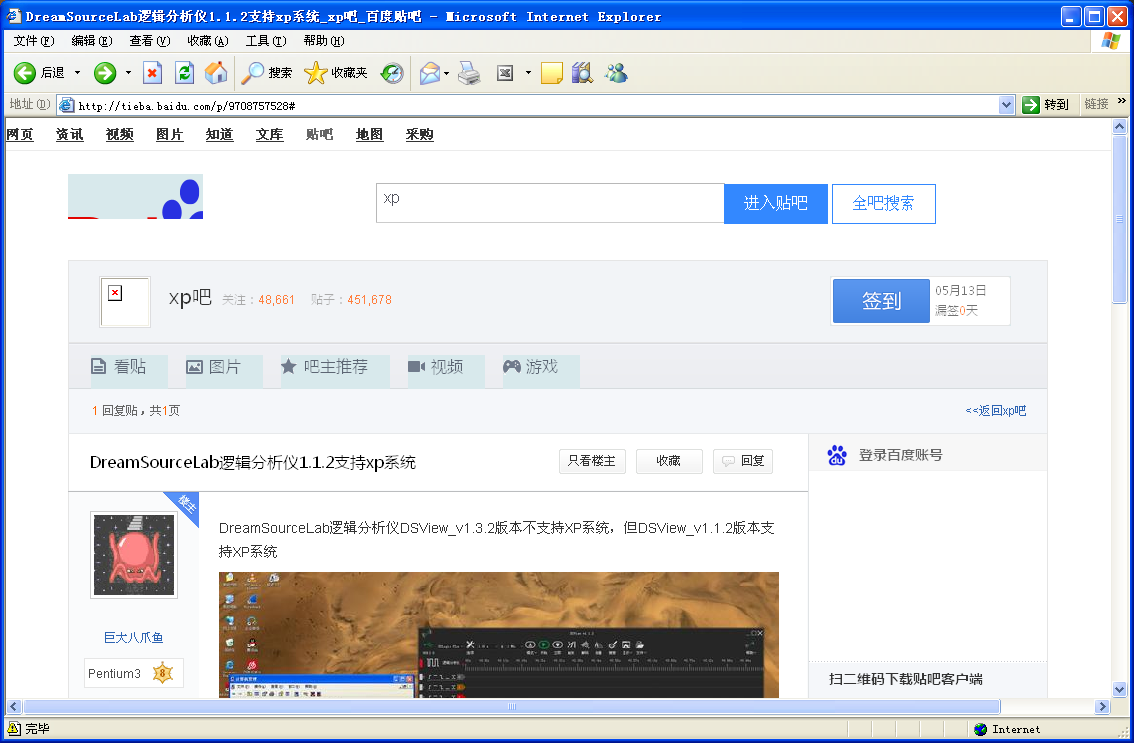Viewport: 1134px width, 743px height.
Task: Click the <<返回xp吧 link
Action: (x=995, y=411)
